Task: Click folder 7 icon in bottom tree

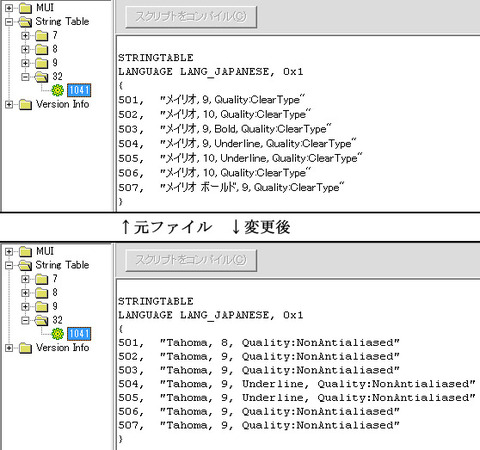Action: point(41,279)
